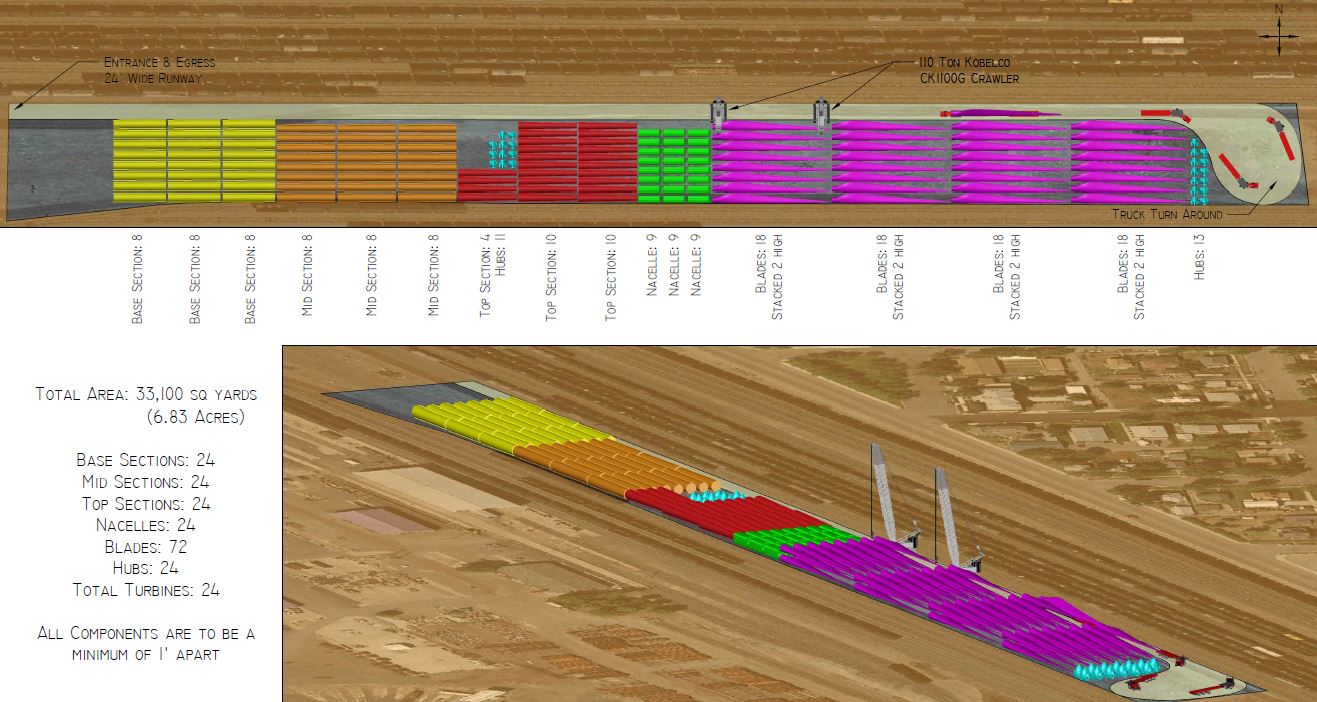1317x702 pixels.
Task: Click the single magenta blade lying on the runway
Action: click(1000, 114)
